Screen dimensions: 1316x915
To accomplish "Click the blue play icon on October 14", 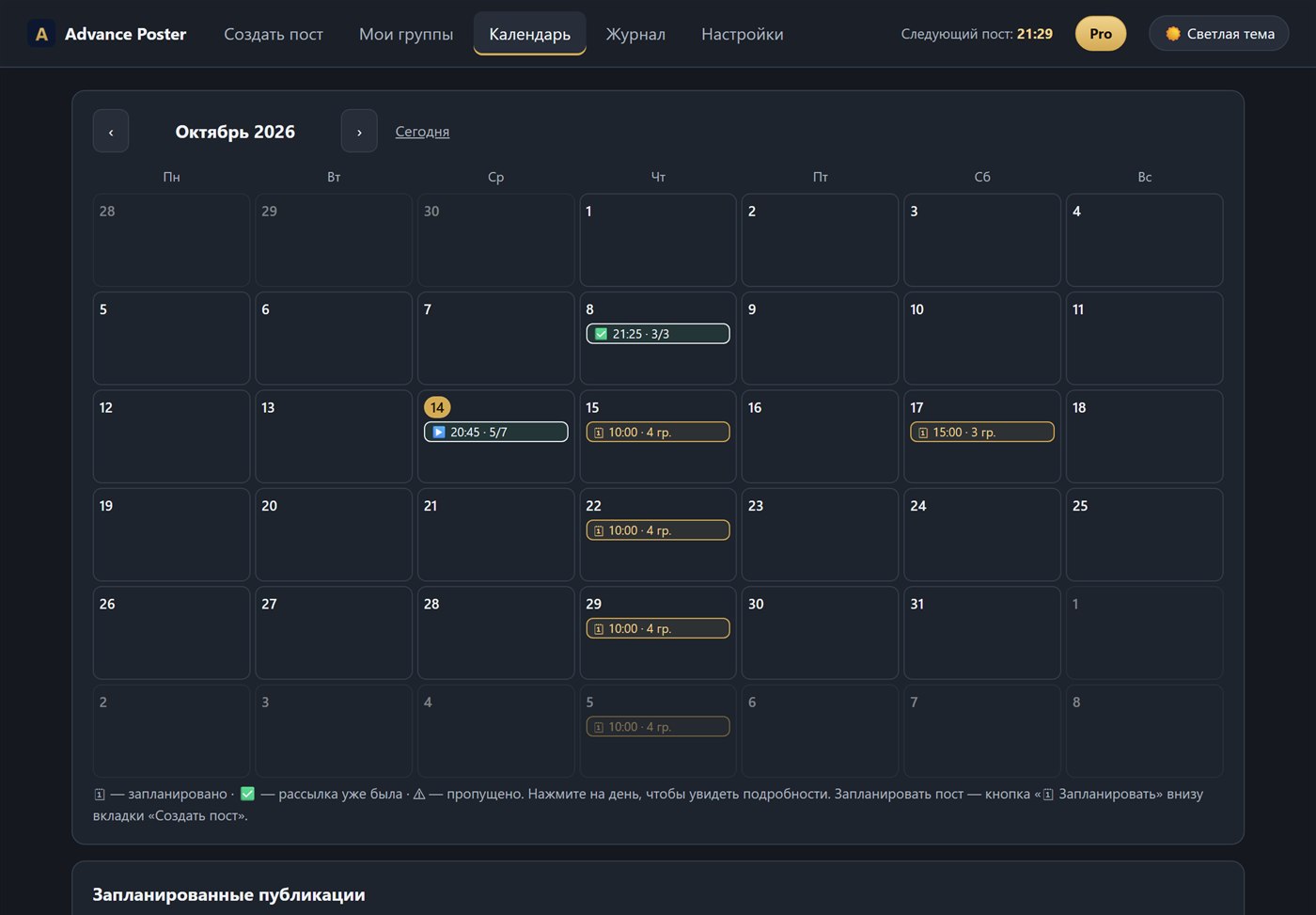I will click(x=439, y=433).
